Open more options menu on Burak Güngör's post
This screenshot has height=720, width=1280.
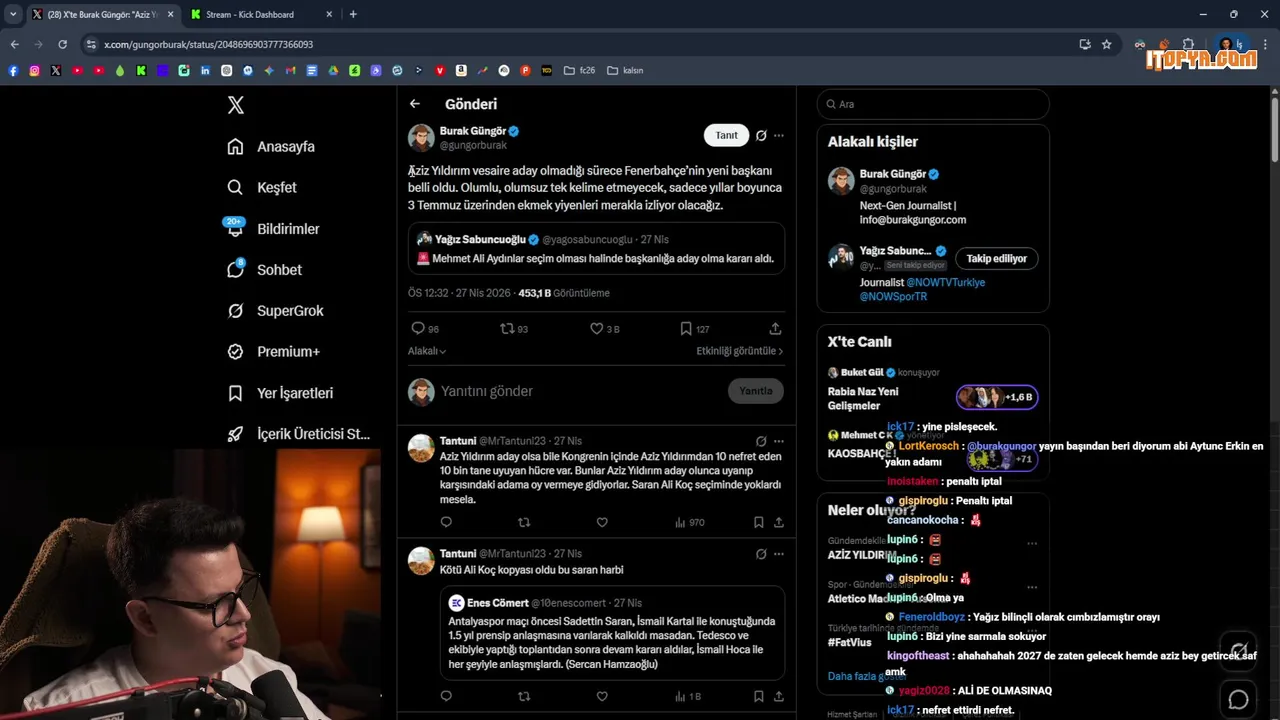pyautogui.click(x=779, y=135)
